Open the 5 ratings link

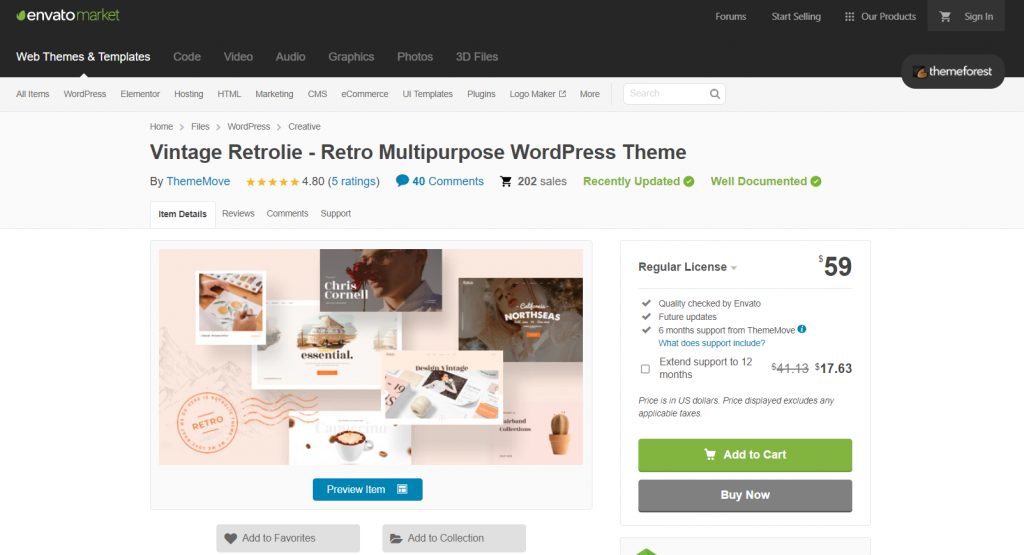pyautogui.click(x=353, y=182)
